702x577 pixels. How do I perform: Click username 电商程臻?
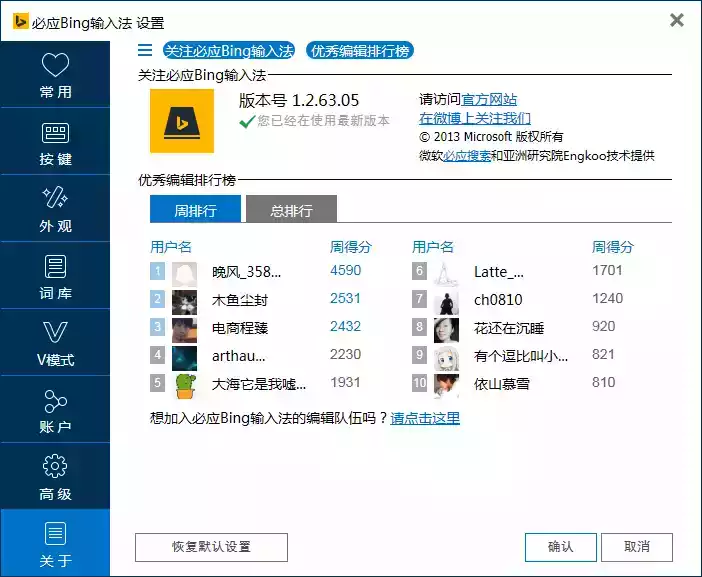(x=240, y=328)
